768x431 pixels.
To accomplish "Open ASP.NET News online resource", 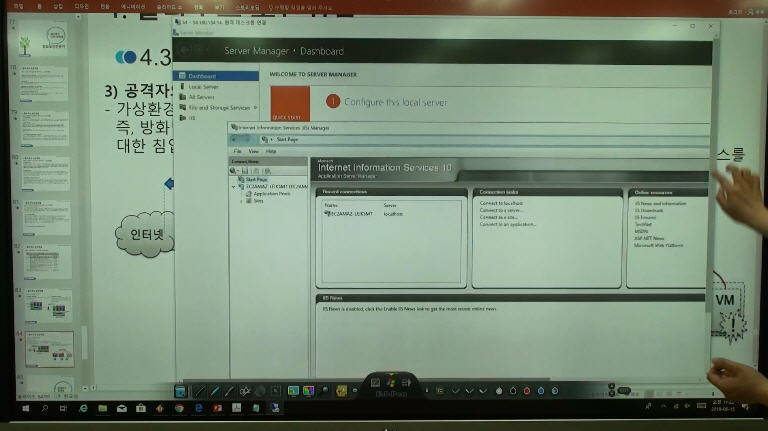I will 649,238.
